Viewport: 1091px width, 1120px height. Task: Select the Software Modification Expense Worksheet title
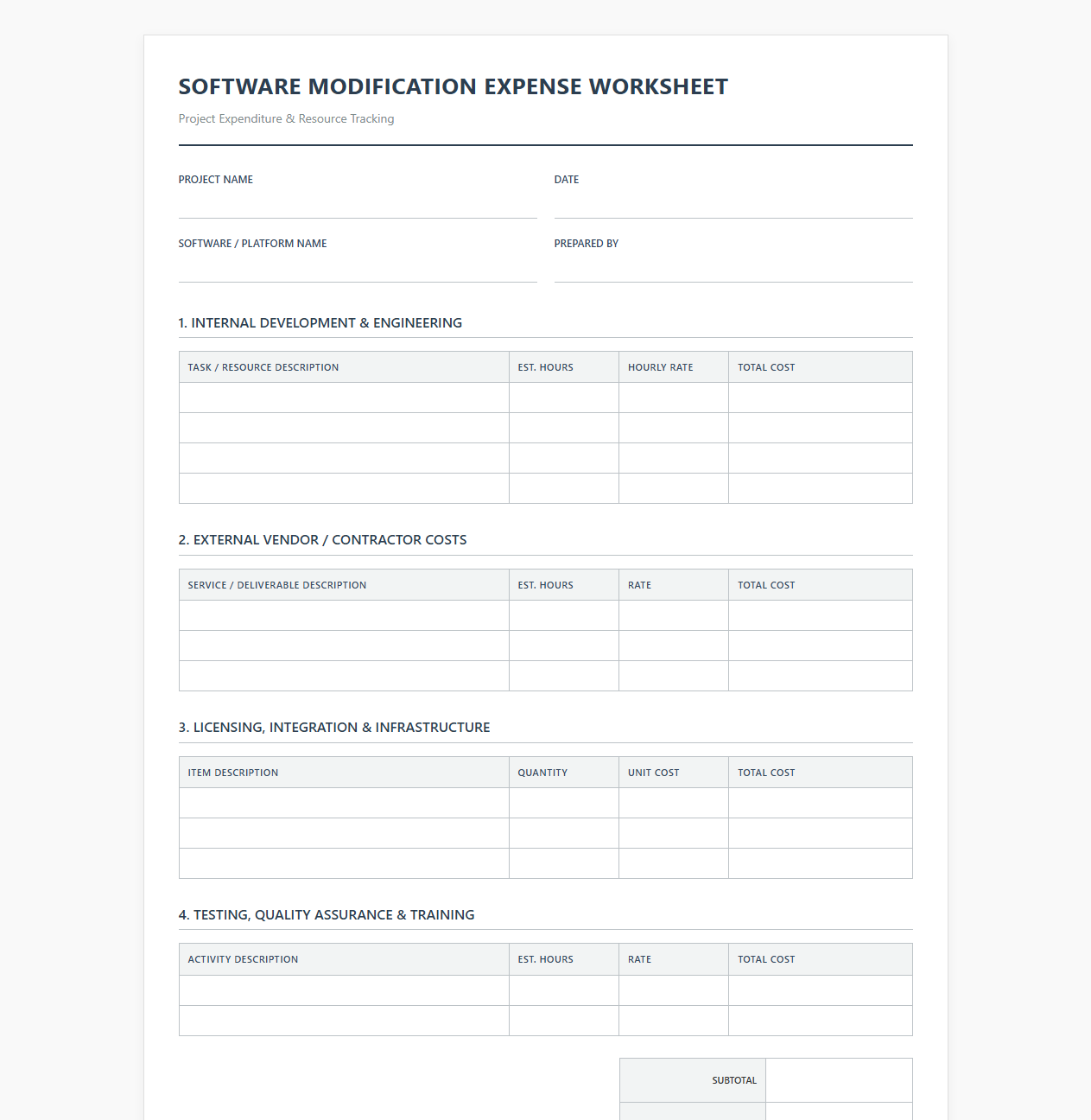[x=454, y=86]
